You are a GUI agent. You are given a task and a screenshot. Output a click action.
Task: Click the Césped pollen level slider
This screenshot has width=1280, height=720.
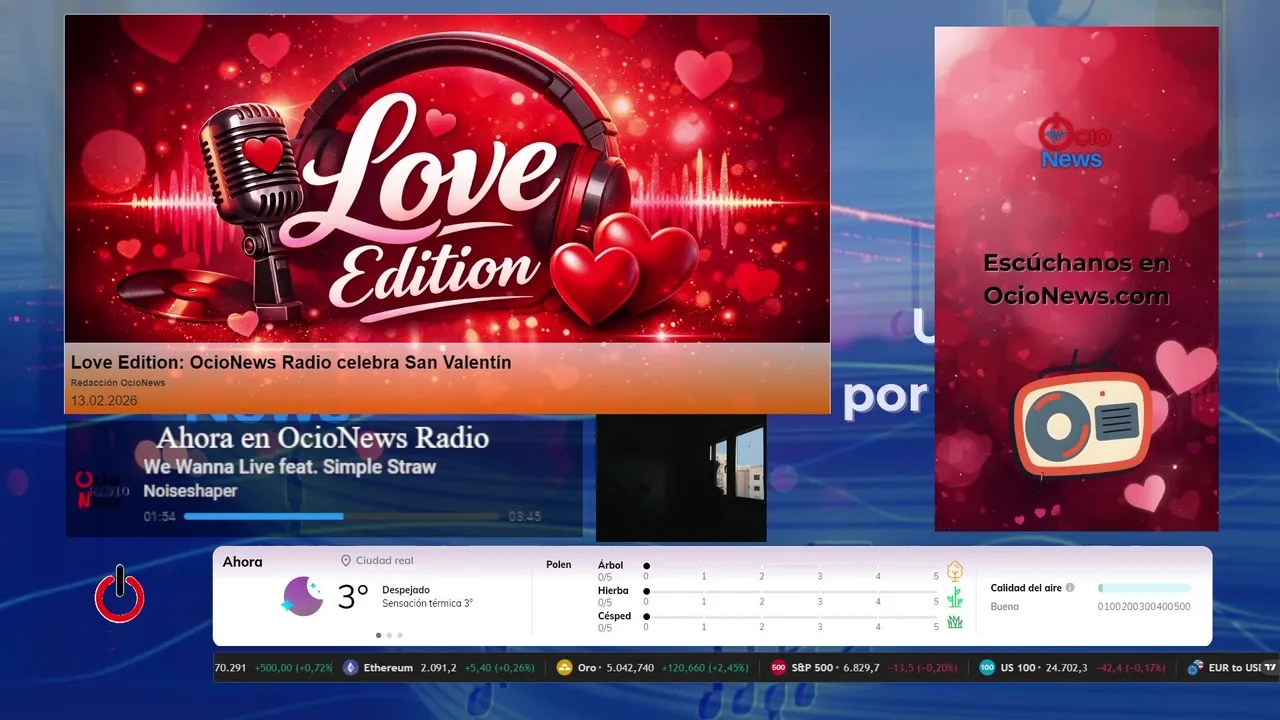coord(792,617)
